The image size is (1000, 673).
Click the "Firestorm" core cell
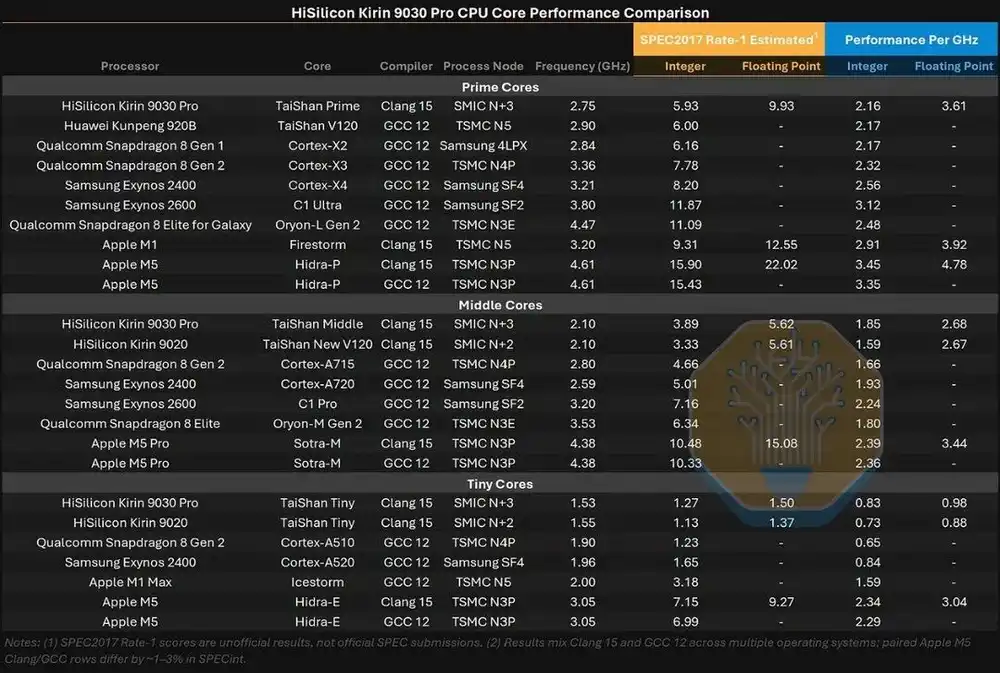(x=318, y=244)
